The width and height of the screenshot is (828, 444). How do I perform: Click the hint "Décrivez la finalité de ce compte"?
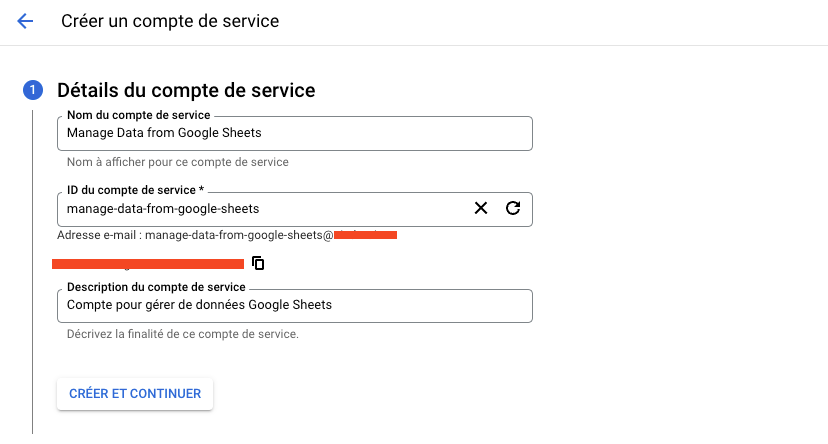pyautogui.click(x=182, y=334)
